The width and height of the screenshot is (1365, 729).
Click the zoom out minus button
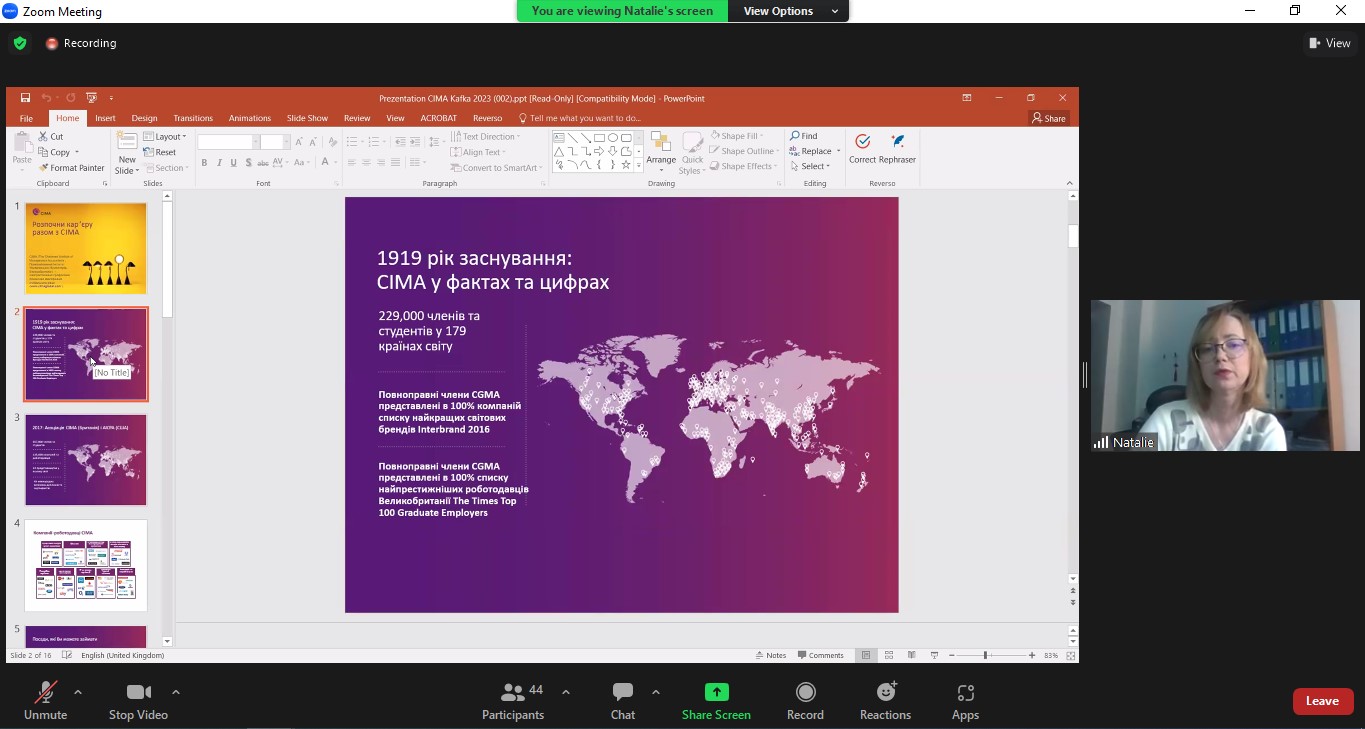[951, 655]
